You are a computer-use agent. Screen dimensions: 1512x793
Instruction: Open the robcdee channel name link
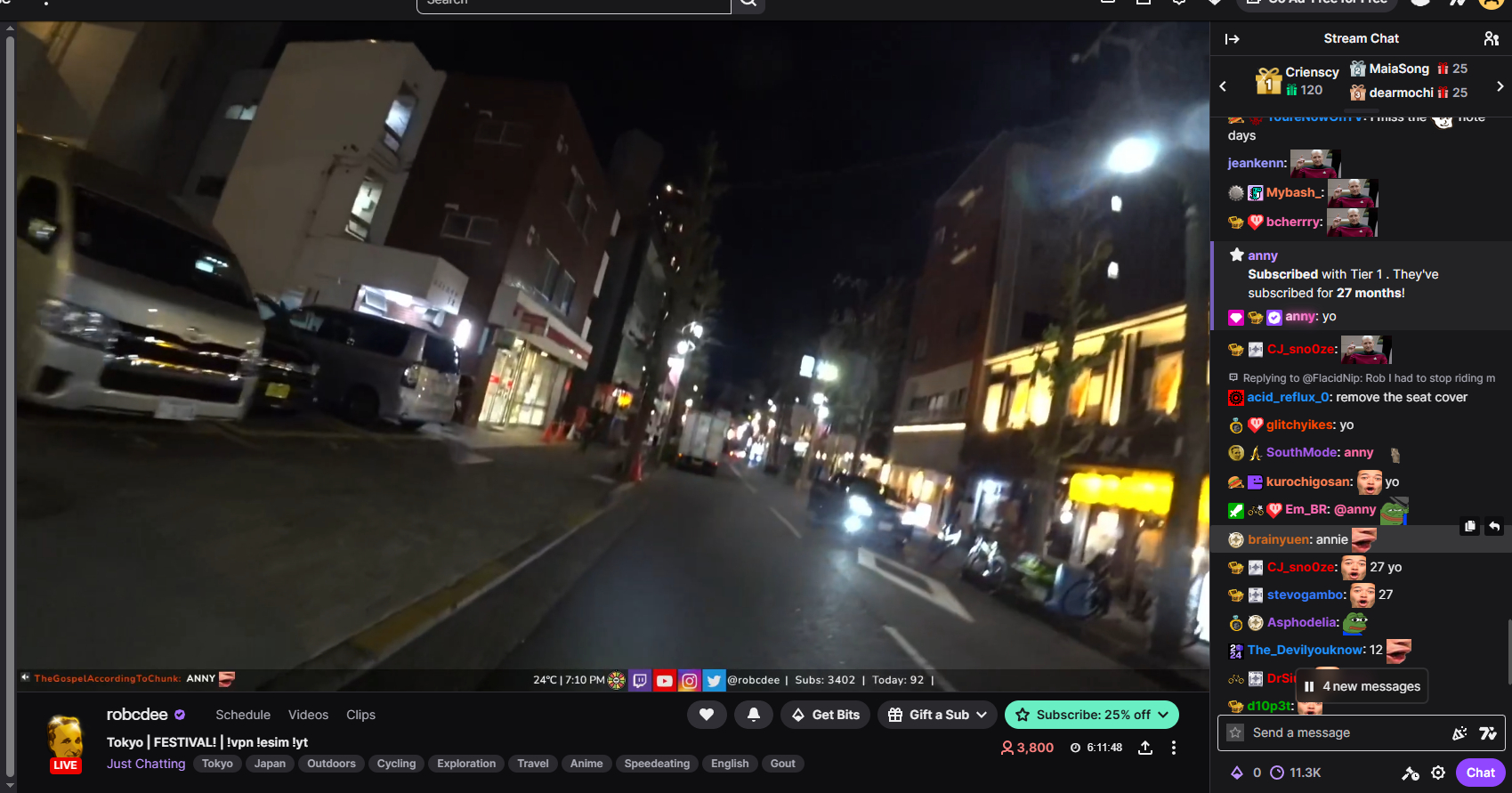[x=137, y=715]
